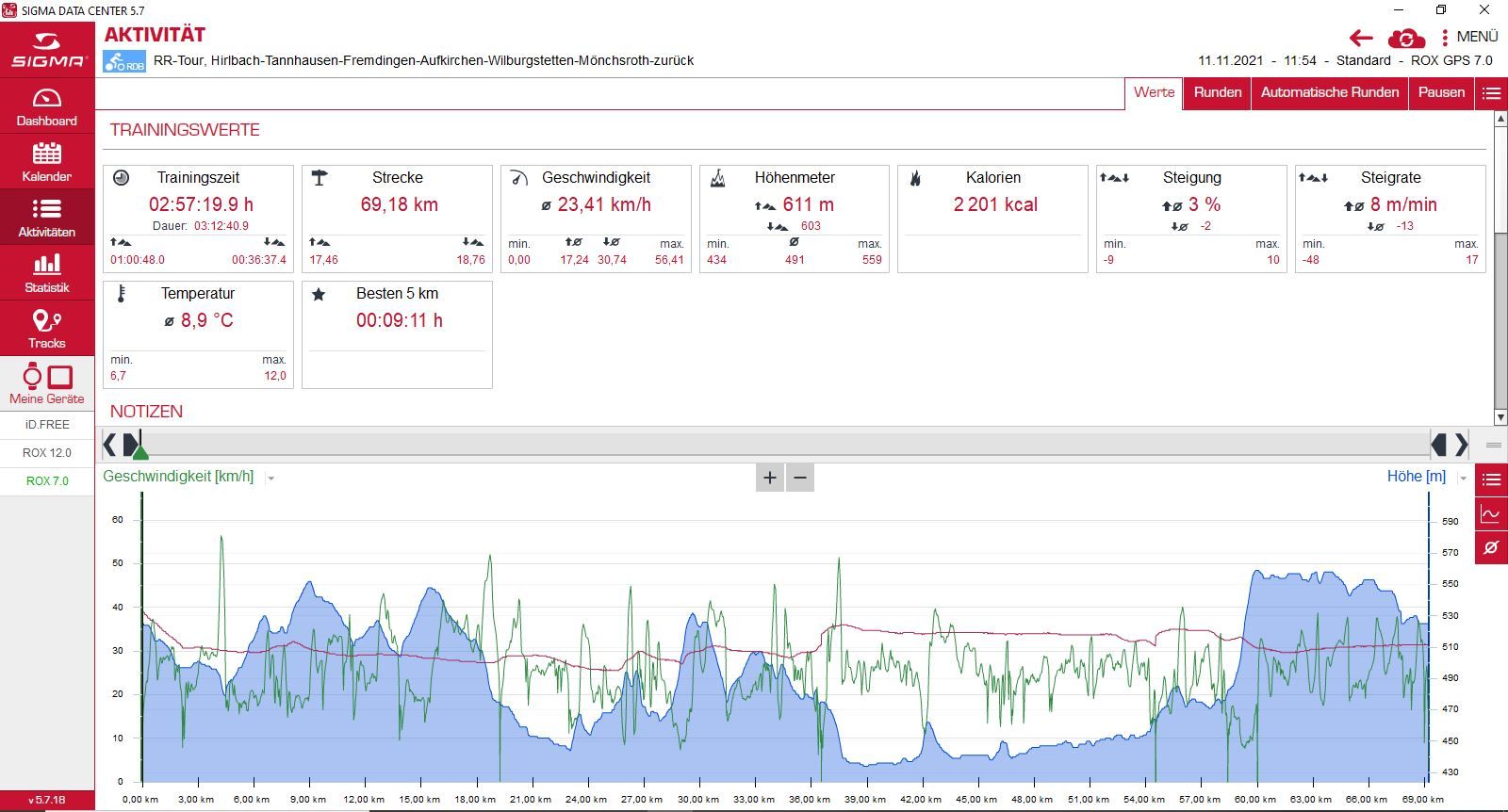Expand the Geschwindigkeit axis dropdown

pyautogui.click(x=270, y=479)
